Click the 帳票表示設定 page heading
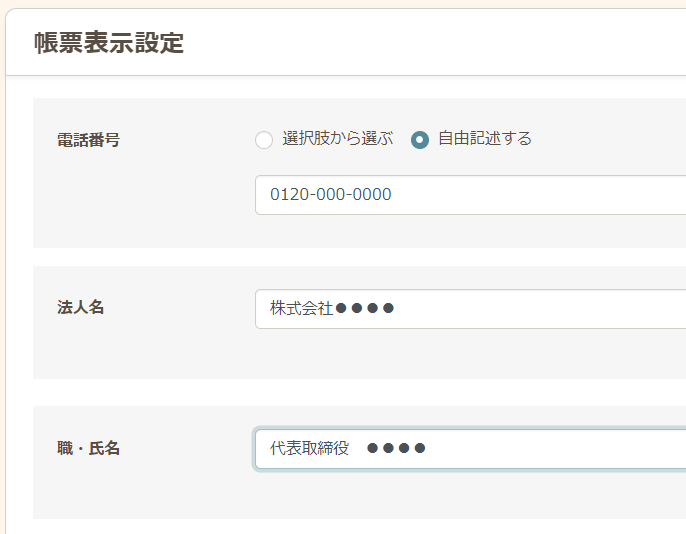 tap(109, 43)
